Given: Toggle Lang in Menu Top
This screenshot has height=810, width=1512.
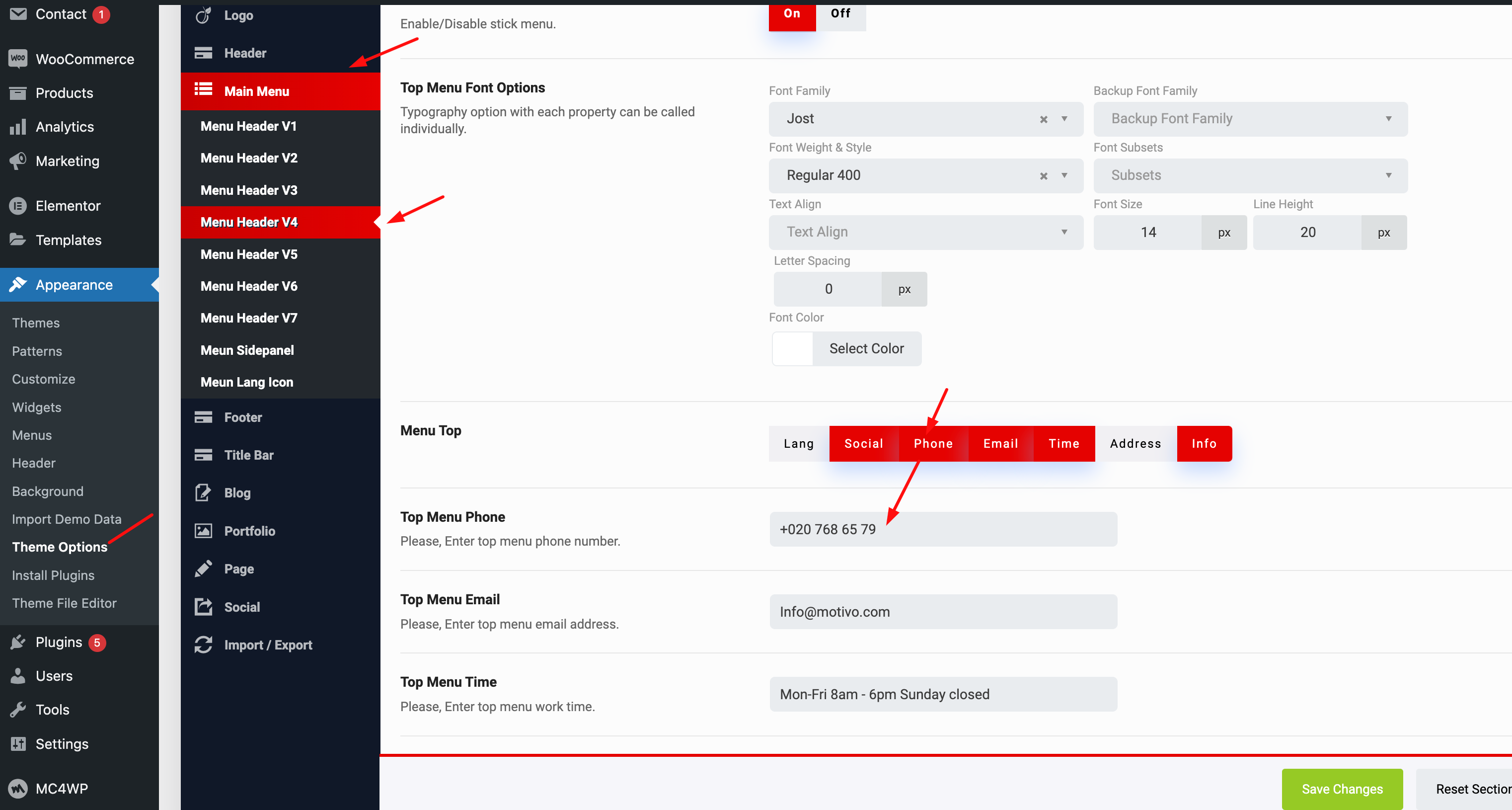Looking at the screenshot, I should coord(799,443).
